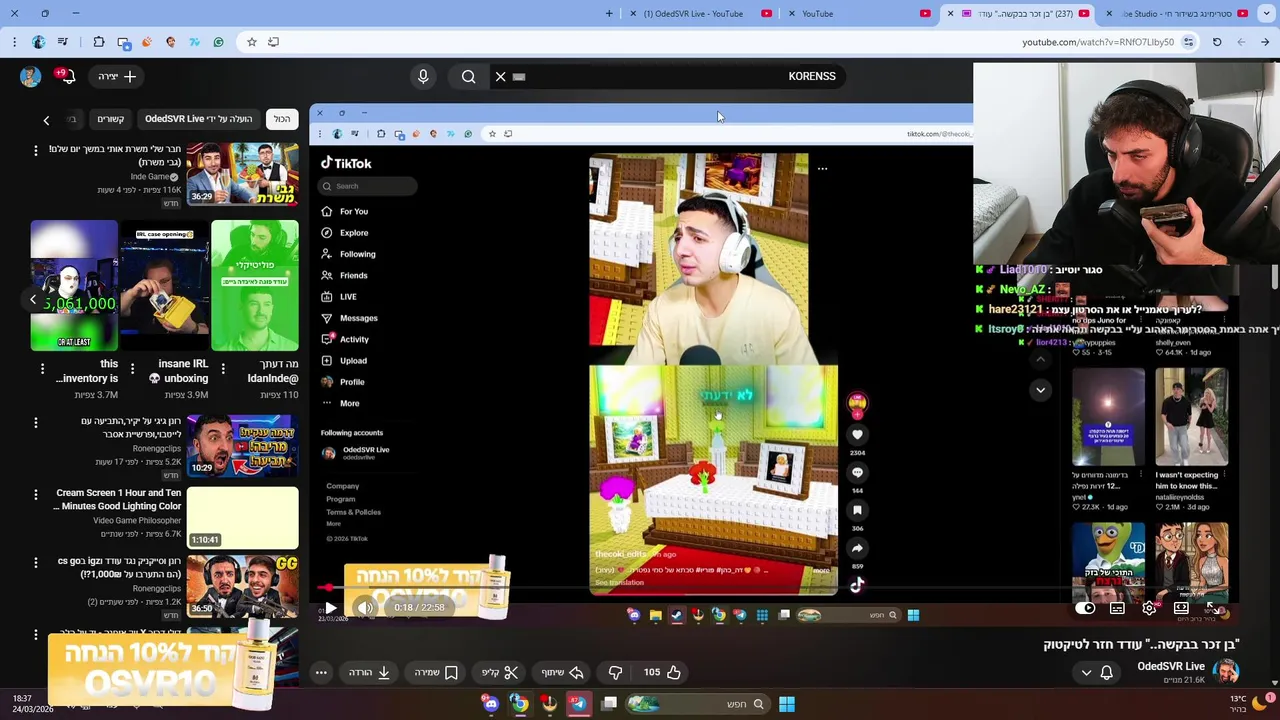This screenshot has height=720, width=1280.
Task: Click the magnifier search icon in YouTube
Action: 468,76
